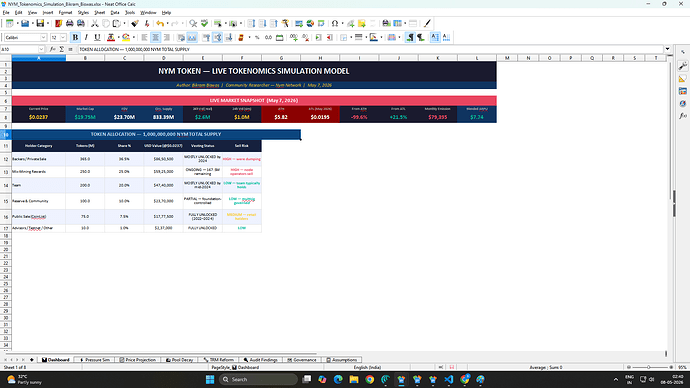Switch to the Pressure Sim sheet tab
Image resolution: width=690 pixels, height=388 pixels.
pos(95,360)
